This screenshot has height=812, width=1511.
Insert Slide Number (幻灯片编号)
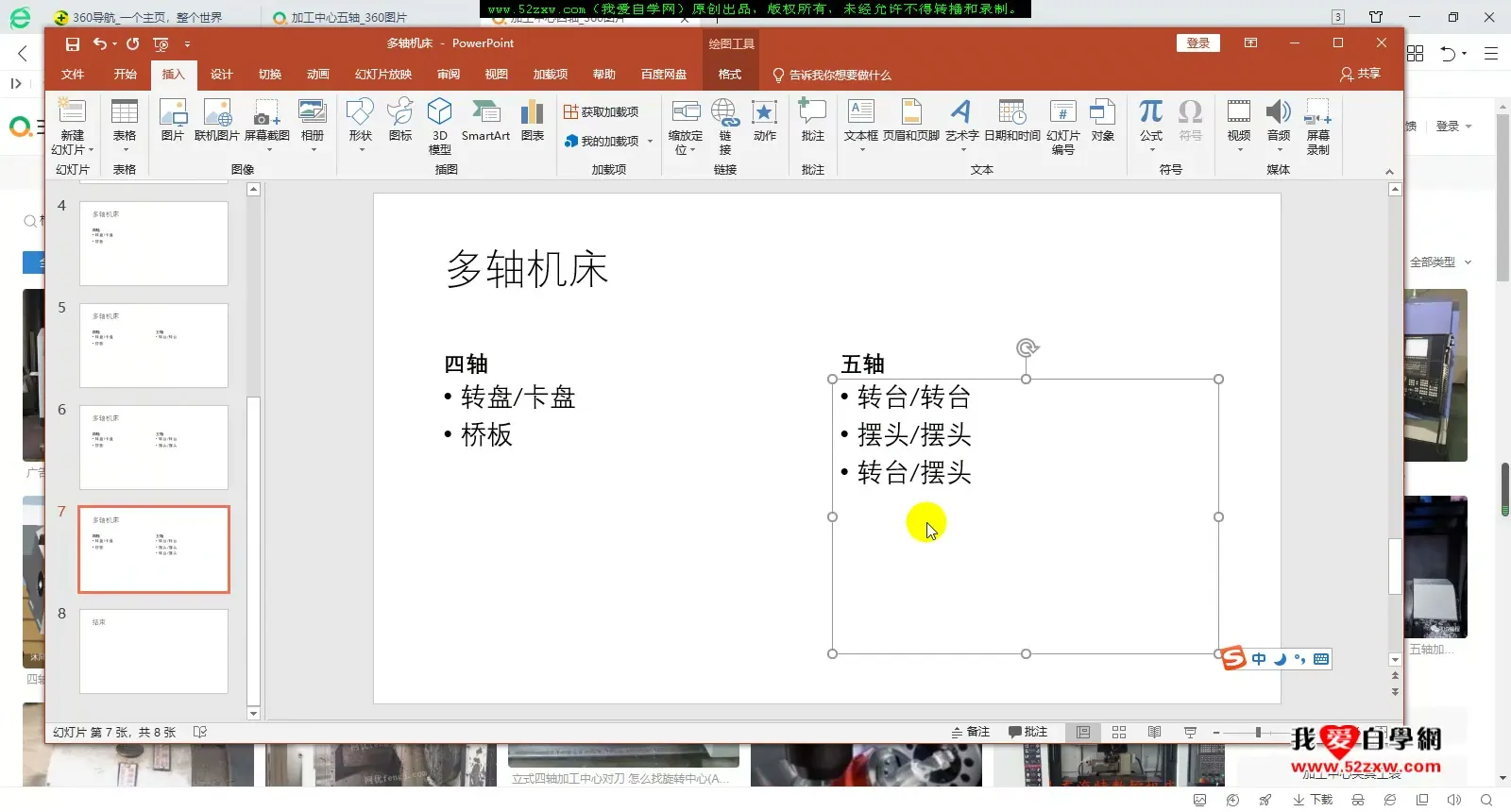(x=1063, y=126)
